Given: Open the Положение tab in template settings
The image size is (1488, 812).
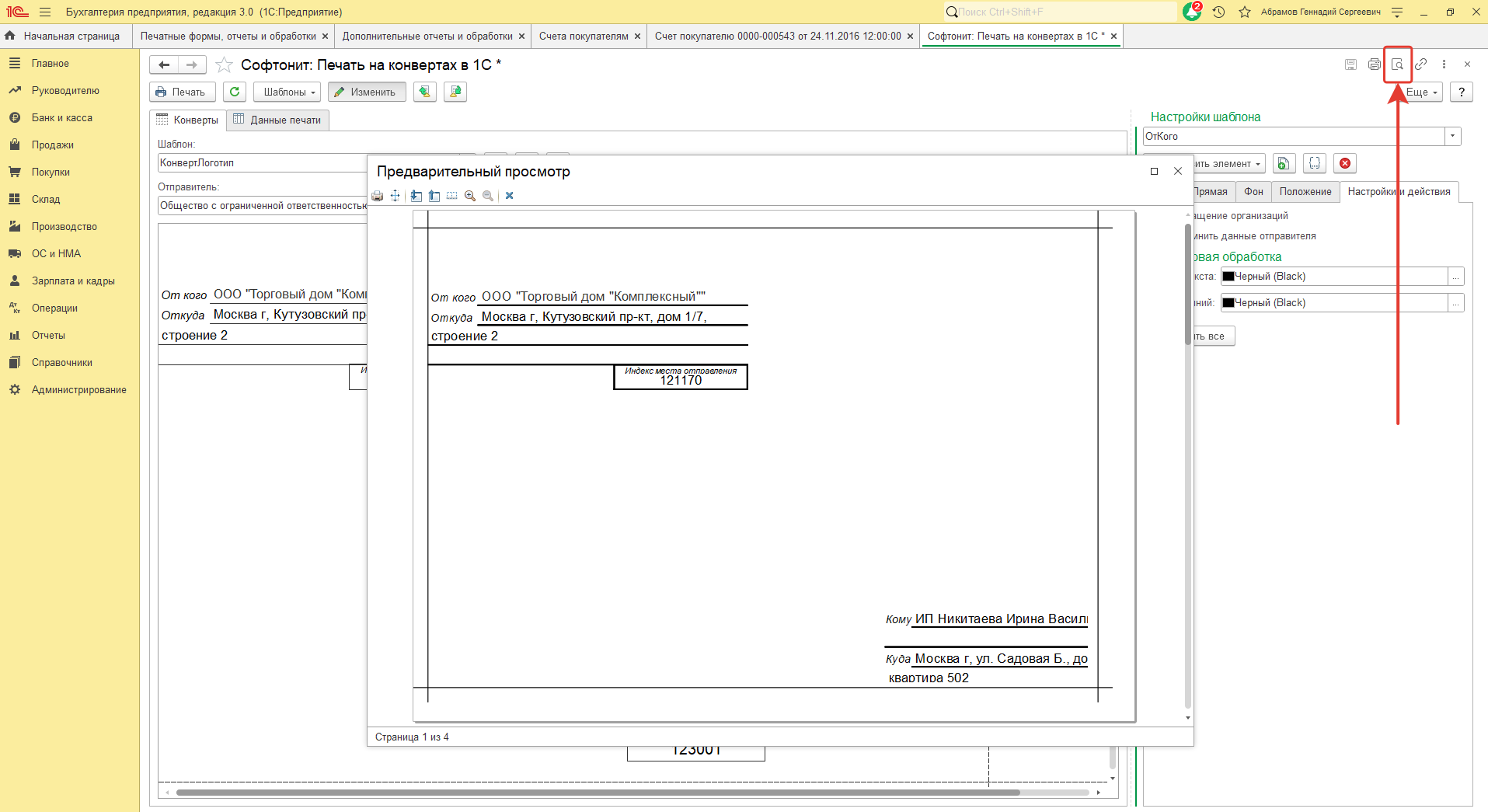Looking at the screenshot, I should click(1305, 191).
